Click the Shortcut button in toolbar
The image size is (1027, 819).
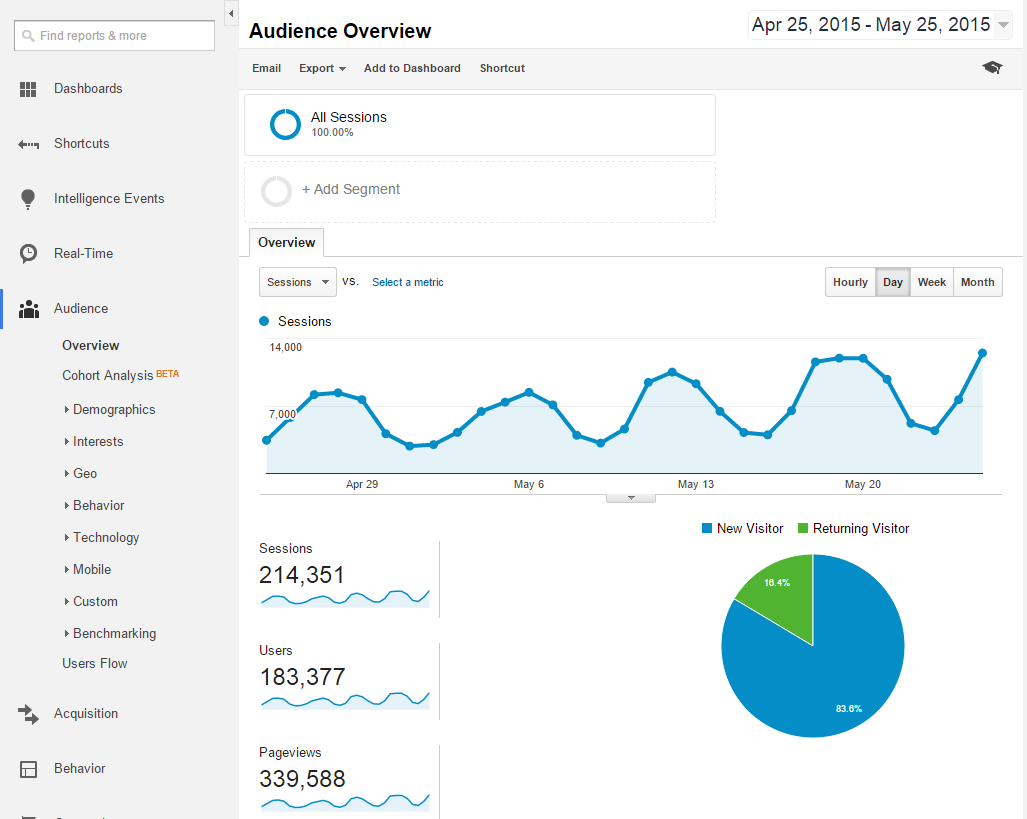pyautogui.click(x=502, y=68)
